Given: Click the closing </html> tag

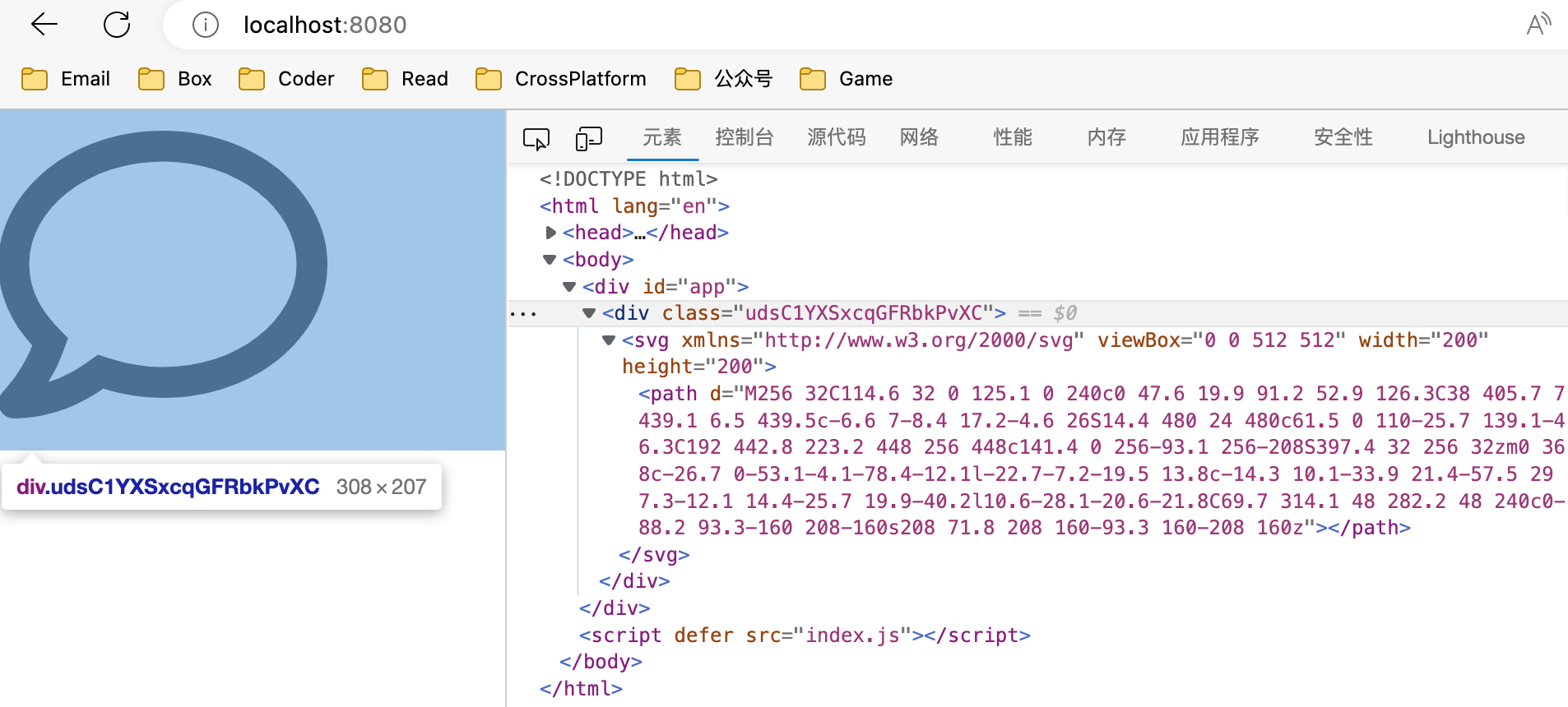Looking at the screenshot, I should coord(581,689).
